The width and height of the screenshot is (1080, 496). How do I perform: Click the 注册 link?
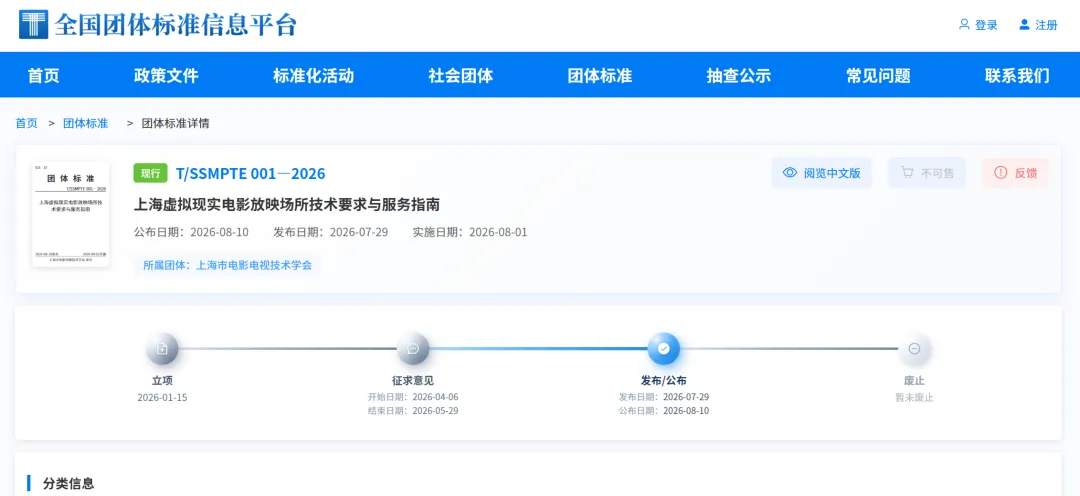[1046, 25]
